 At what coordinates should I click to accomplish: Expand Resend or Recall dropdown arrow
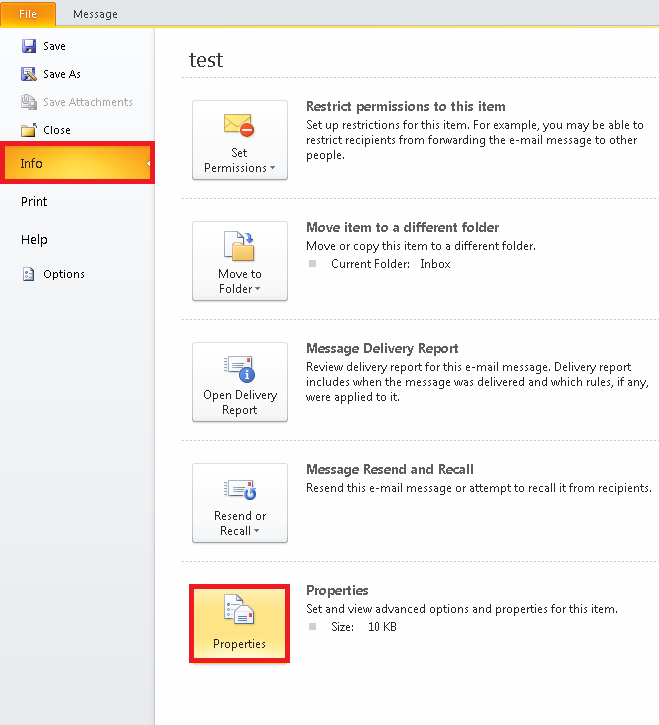click(x=257, y=530)
